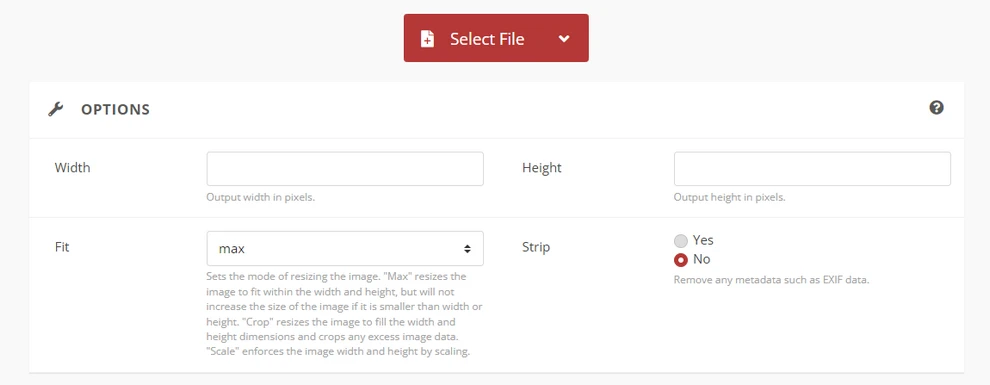Select No for Strip metadata
The image size is (990, 385).
click(681, 259)
